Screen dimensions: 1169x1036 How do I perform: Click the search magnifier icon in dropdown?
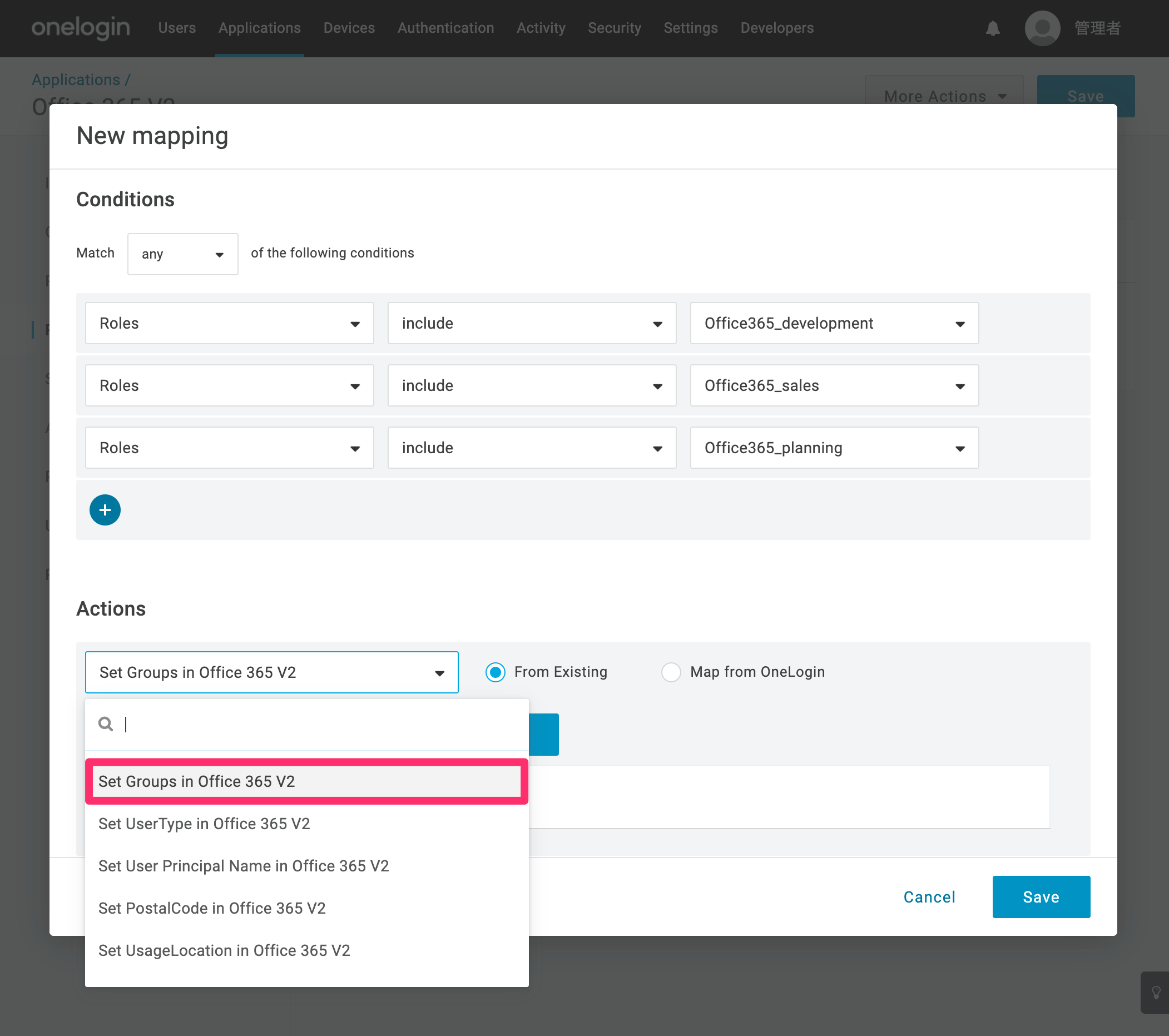(106, 724)
